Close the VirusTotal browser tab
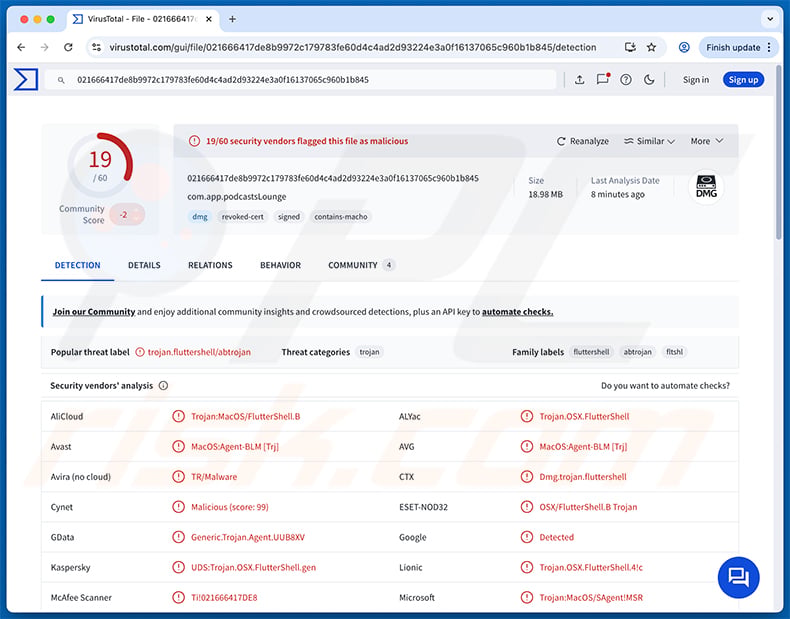The width and height of the screenshot is (790, 619). [209, 19]
